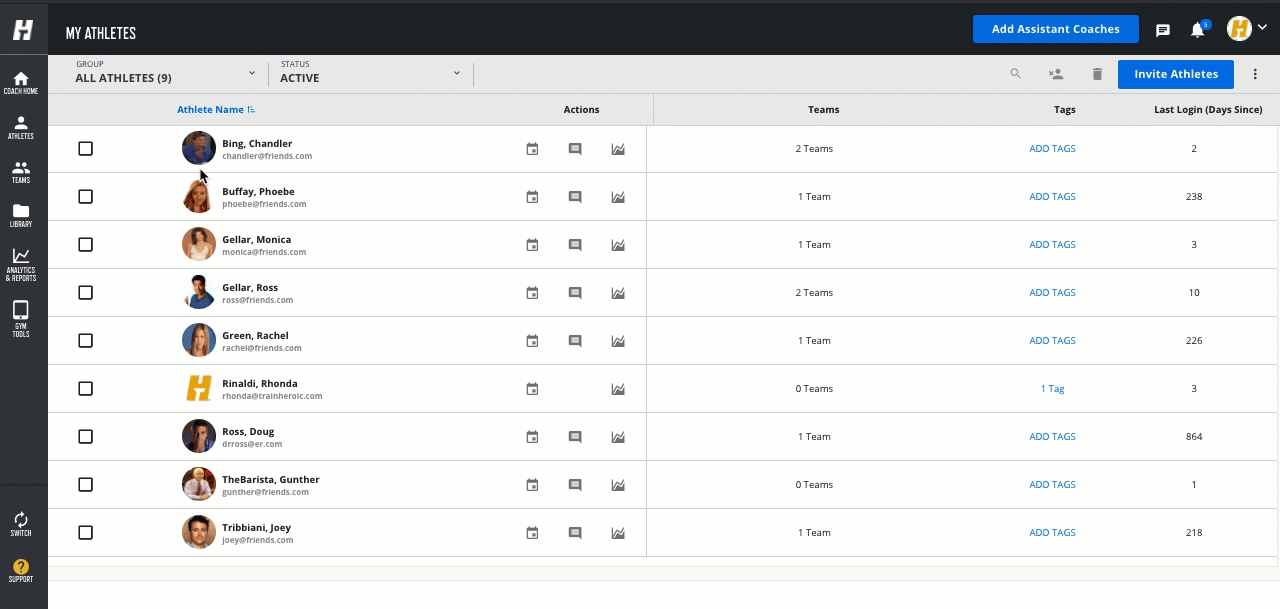Click the Teams column header

[x=823, y=110]
